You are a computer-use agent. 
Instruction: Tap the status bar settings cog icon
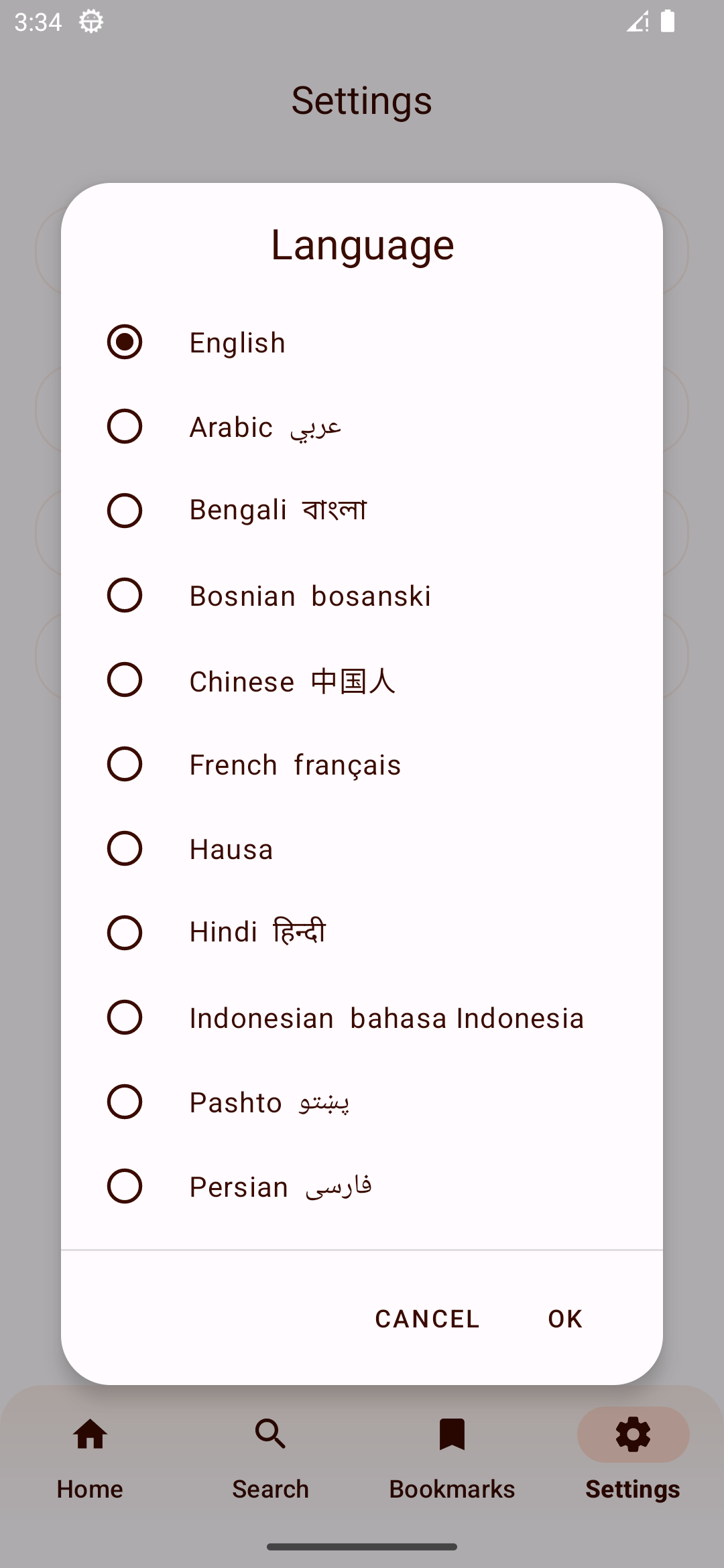[x=91, y=21]
